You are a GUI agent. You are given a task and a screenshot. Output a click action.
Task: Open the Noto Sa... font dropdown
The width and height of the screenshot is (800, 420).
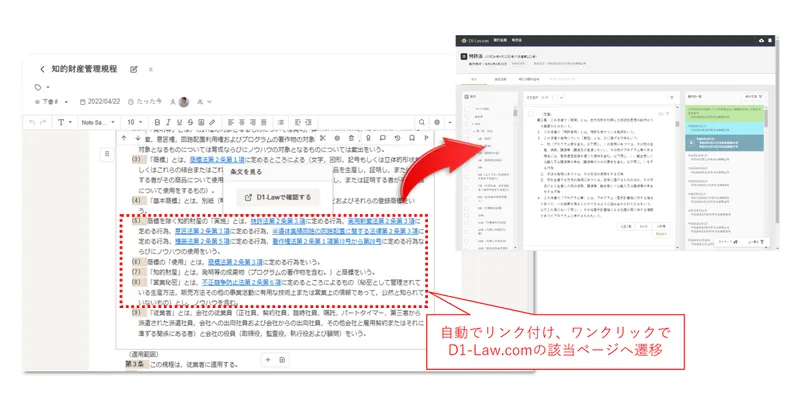pyautogui.click(x=98, y=122)
